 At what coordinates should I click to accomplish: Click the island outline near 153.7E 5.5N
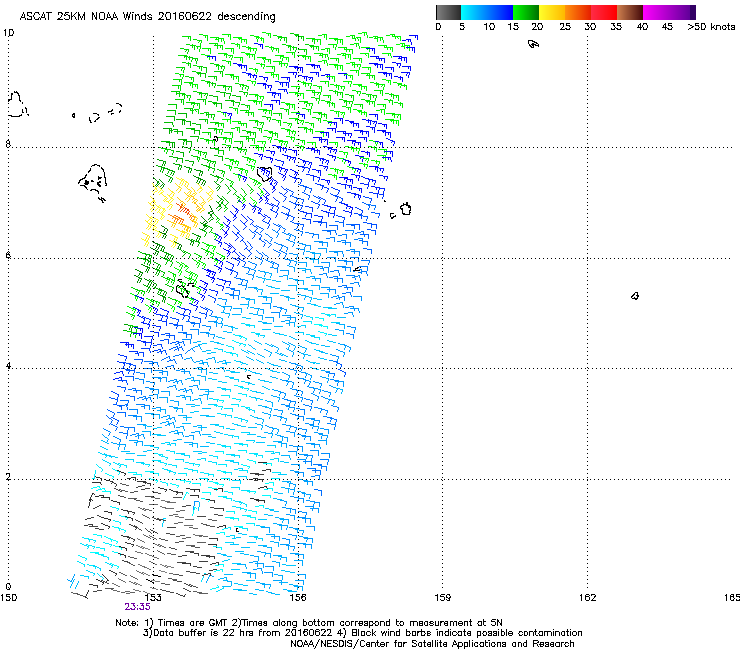click(183, 288)
